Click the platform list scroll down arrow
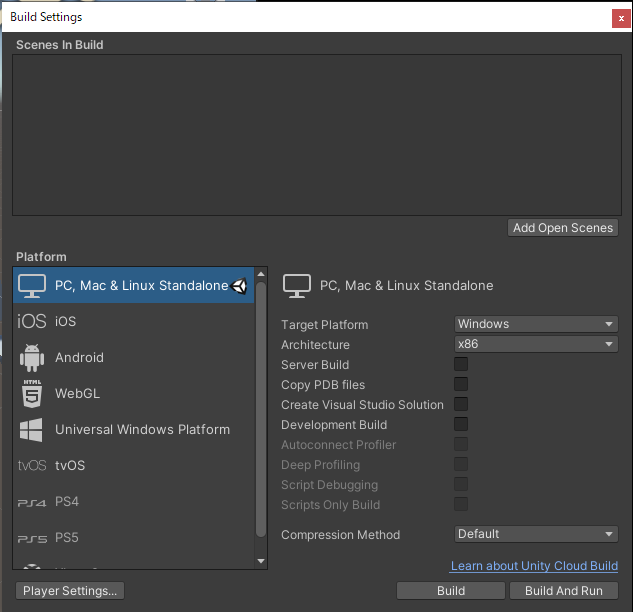 pyautogui.click(x=261, y=561)
